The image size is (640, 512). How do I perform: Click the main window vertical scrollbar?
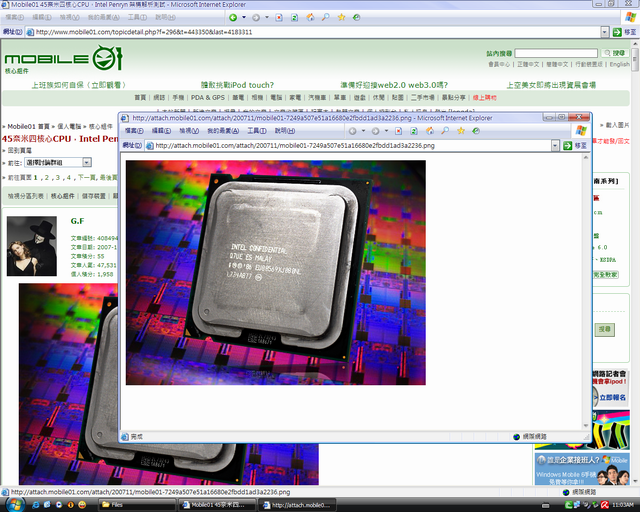(635, 265)
